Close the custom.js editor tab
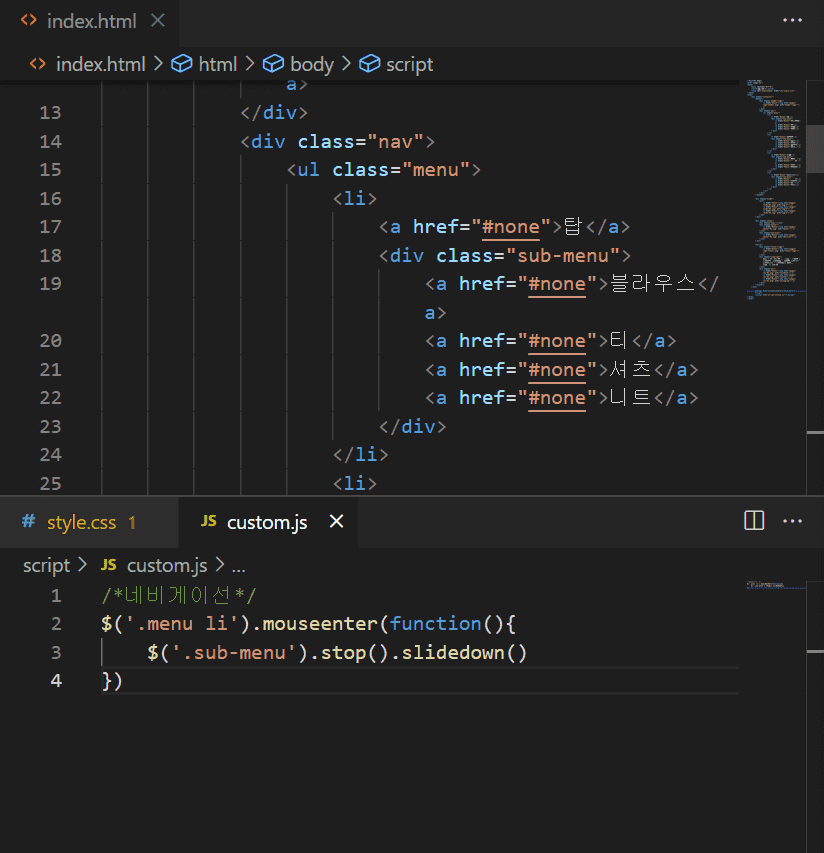Screen dimensions: 824x853 [337, 522]
